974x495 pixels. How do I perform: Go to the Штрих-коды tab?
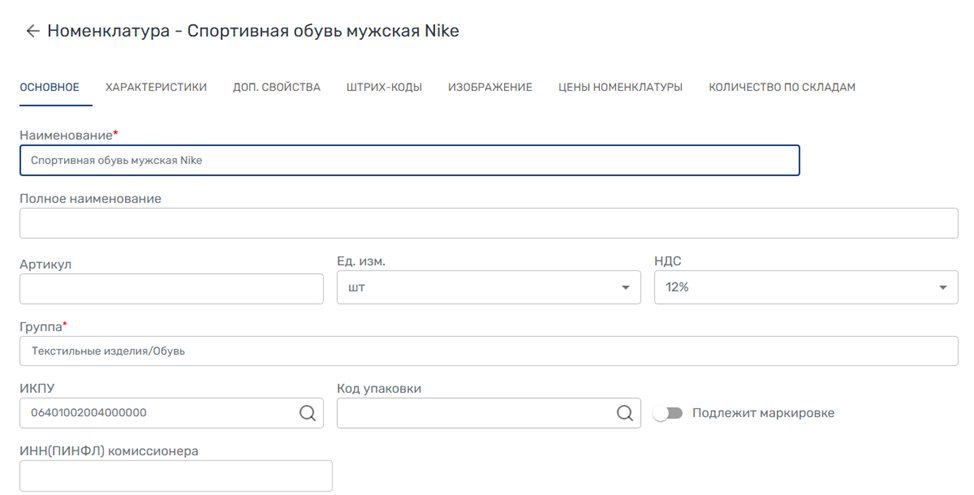[x=384, y=88]
